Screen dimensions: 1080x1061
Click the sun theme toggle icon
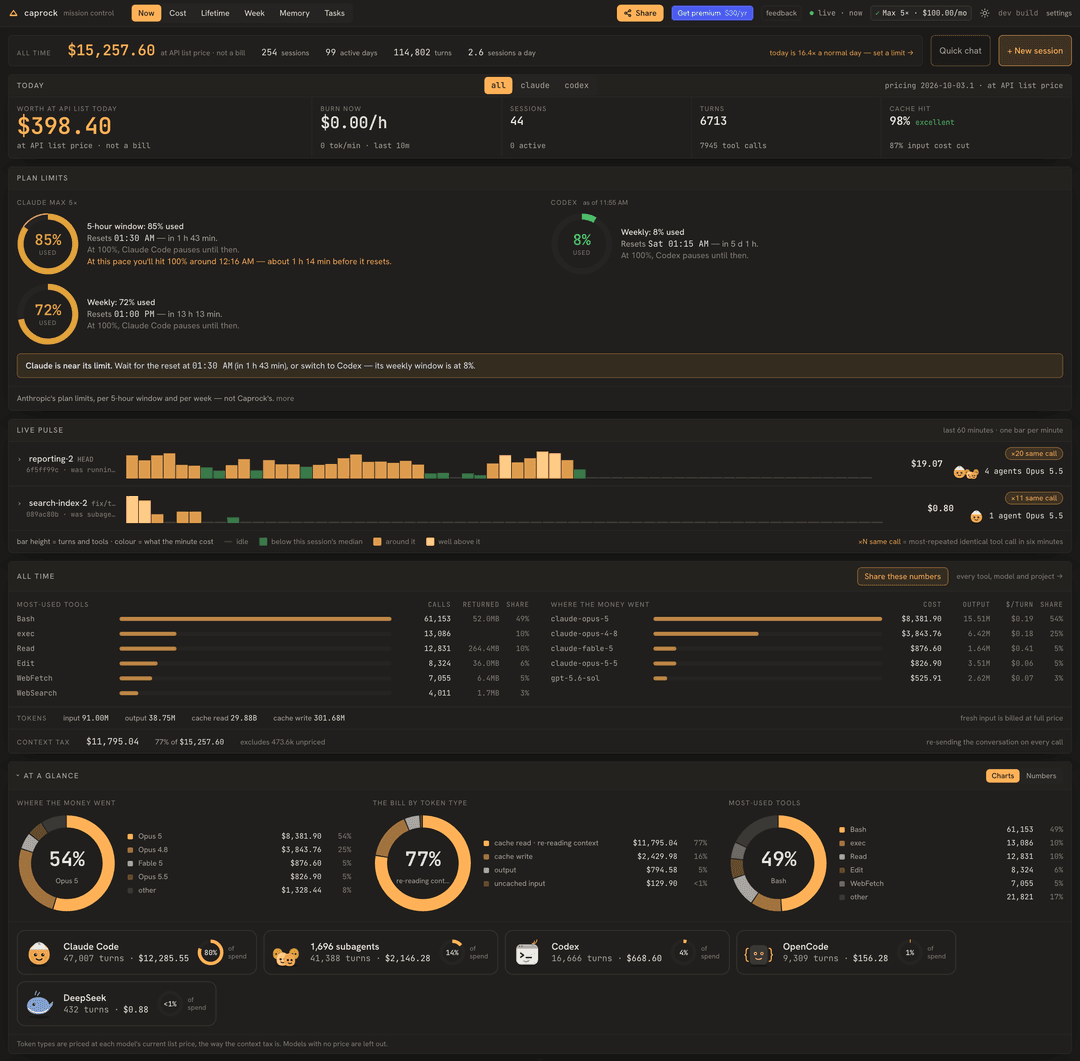tap(984, 13)
